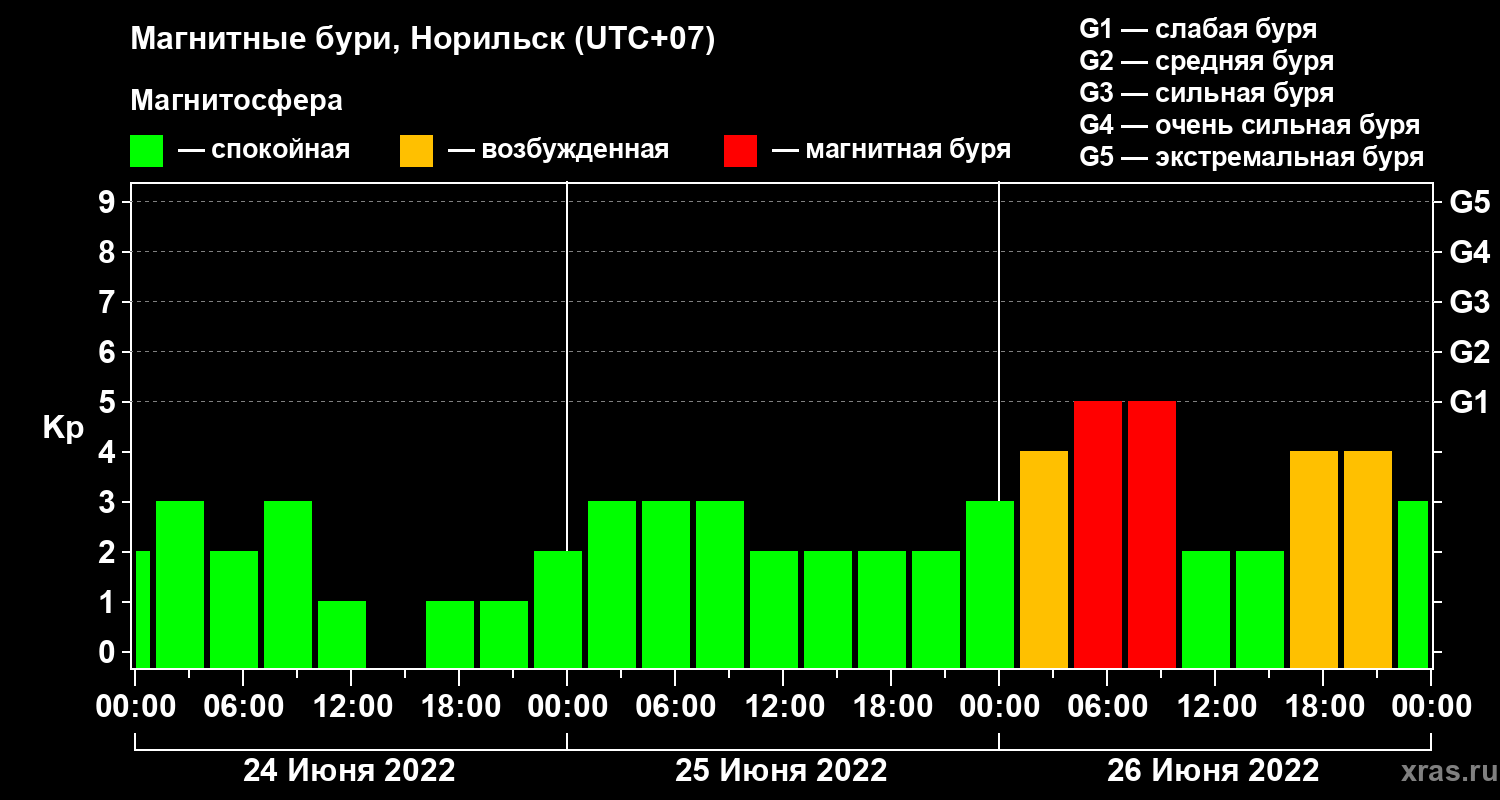The height and width of the screenshot is (800, 1500).
Task: Click the orange 'возбужденная' legend swatch
Action: [416, 151]
